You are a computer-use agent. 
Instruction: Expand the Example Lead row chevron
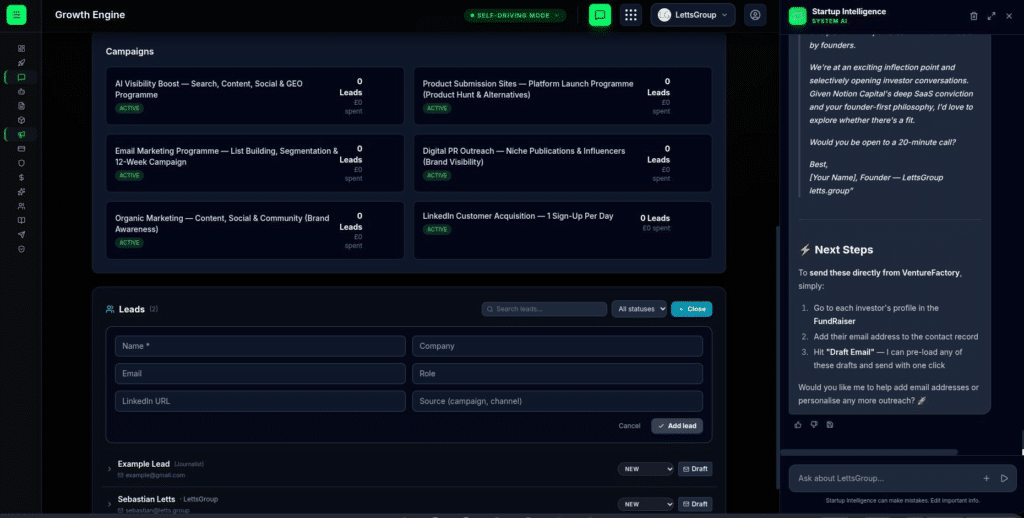tap(109, 469)
